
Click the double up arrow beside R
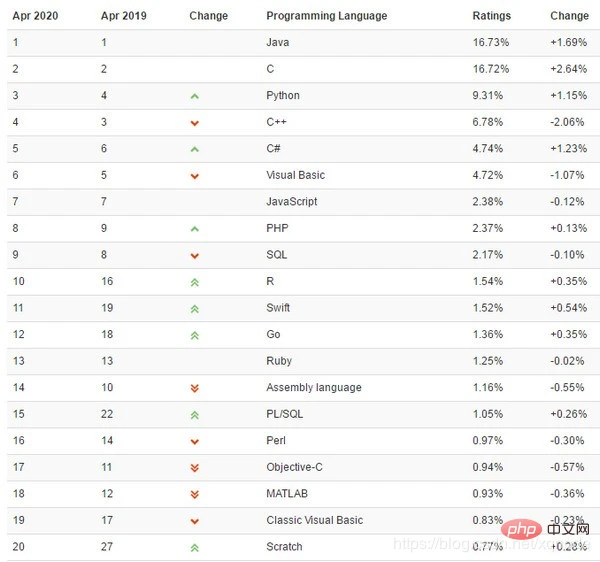195,282
